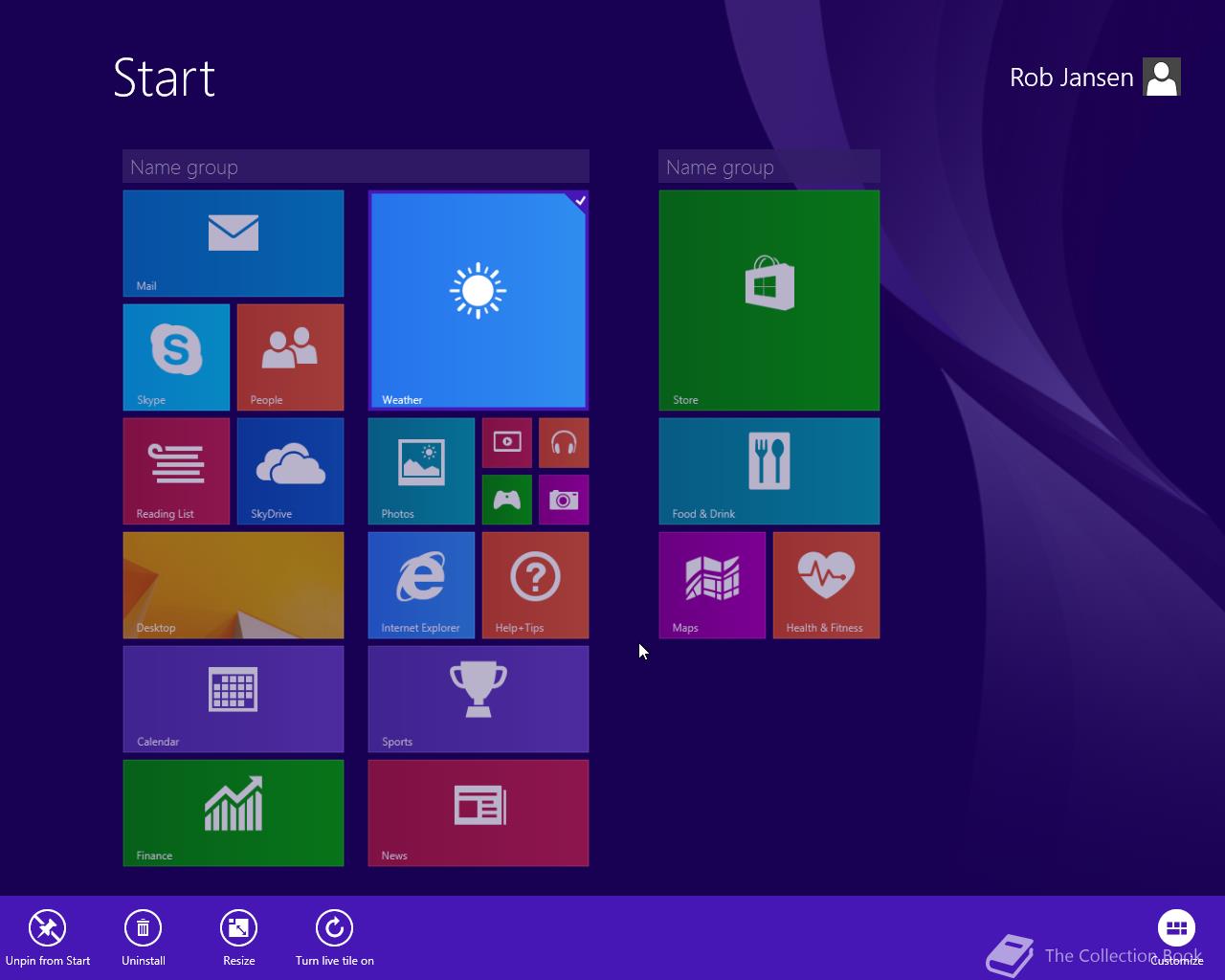Screen dimensions: 1225x980
Task: Select the News tile
Action: [479, 813]
